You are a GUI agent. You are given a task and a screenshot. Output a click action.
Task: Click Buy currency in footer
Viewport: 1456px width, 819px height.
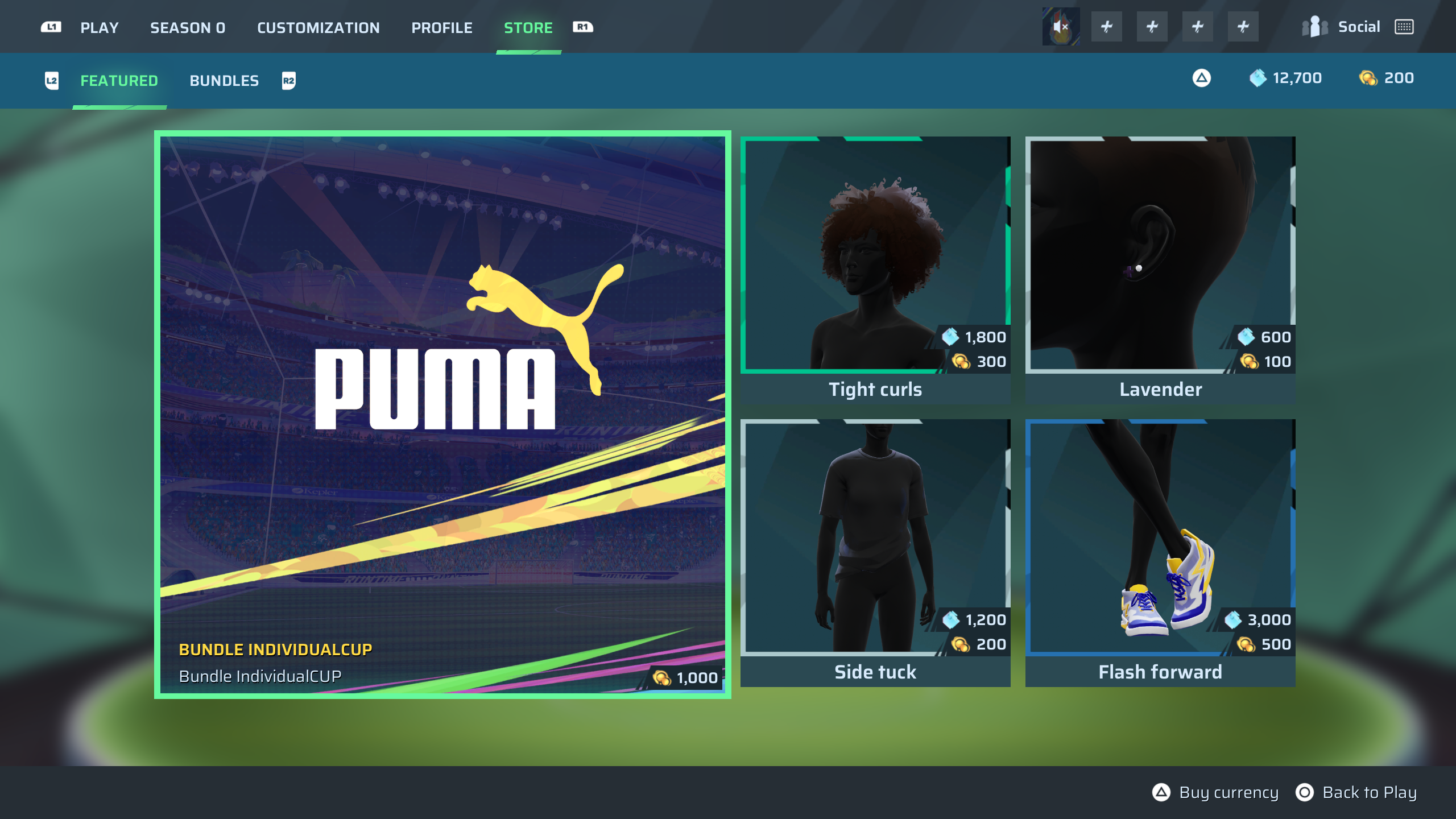pyautogui.click(x=1228, y=793)
